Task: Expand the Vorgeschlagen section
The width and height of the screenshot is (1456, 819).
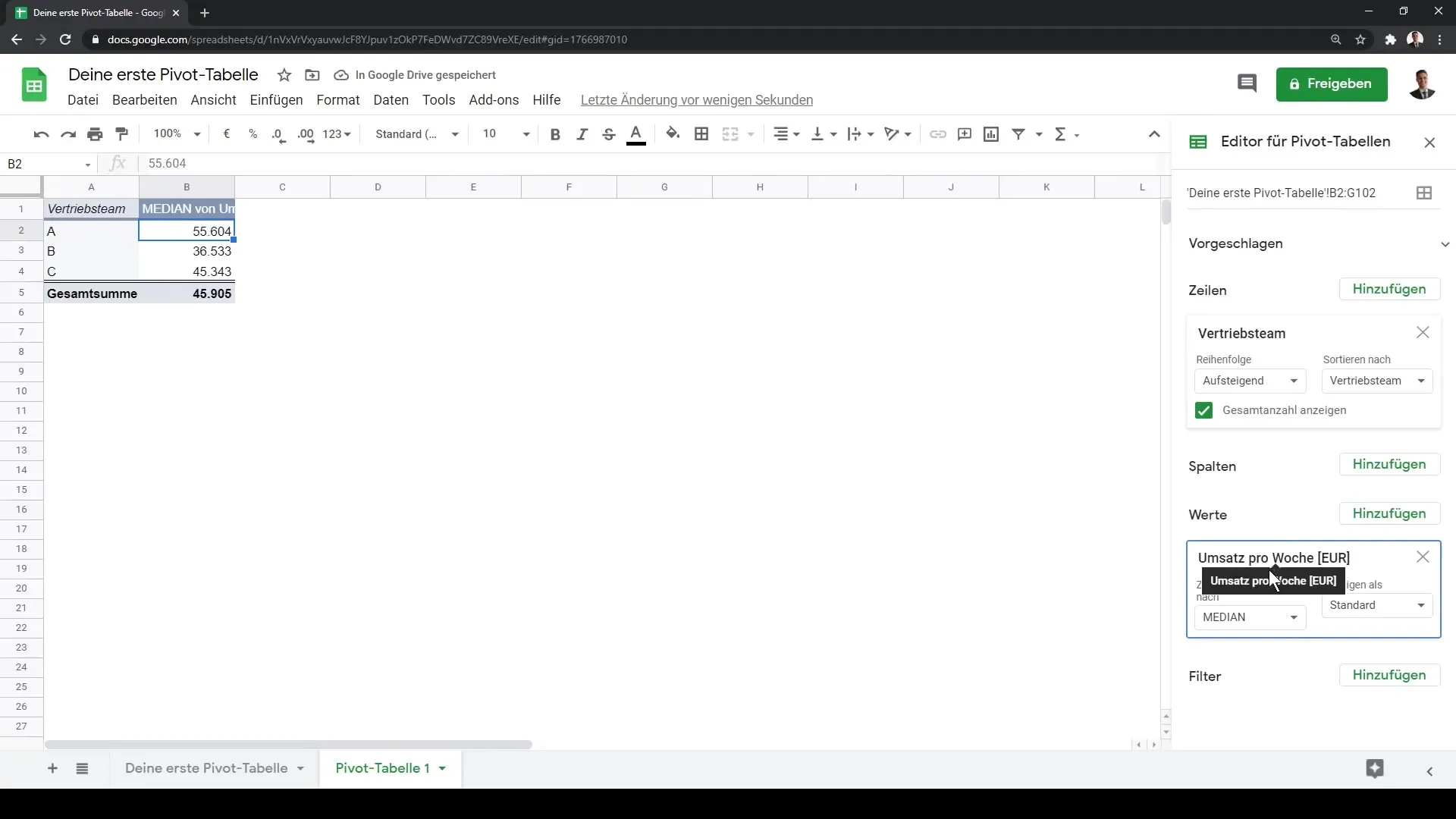Action: pos(1445,244)
